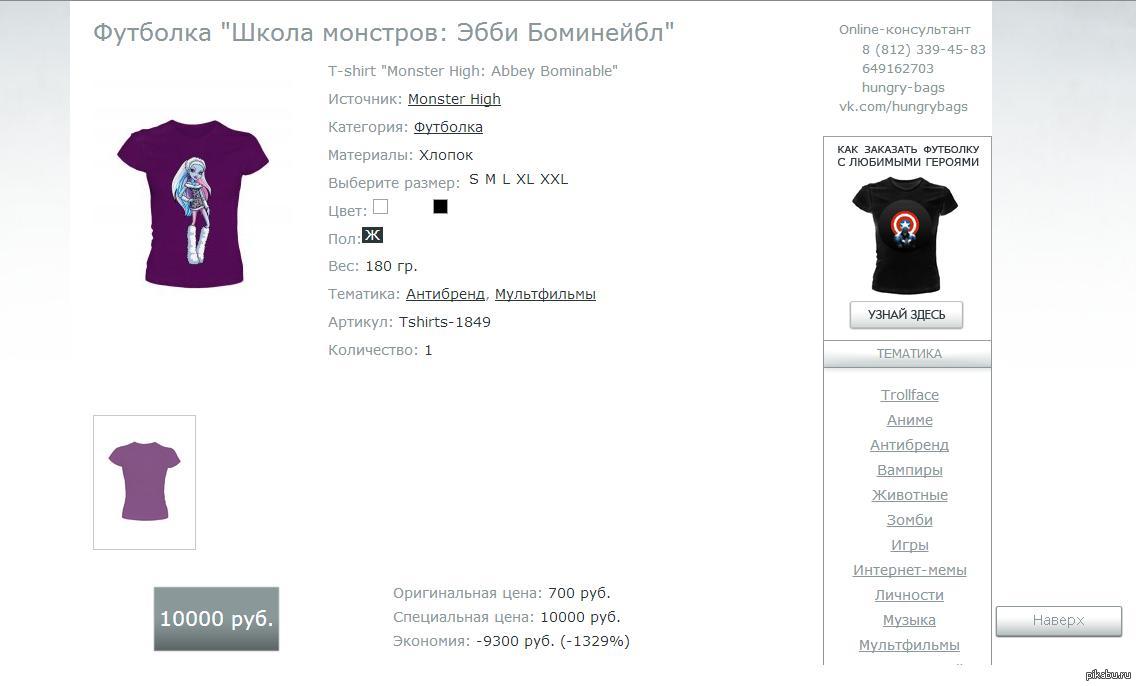Select the white color swatch
Viewport: 1136px width, 686px height.
380,207
